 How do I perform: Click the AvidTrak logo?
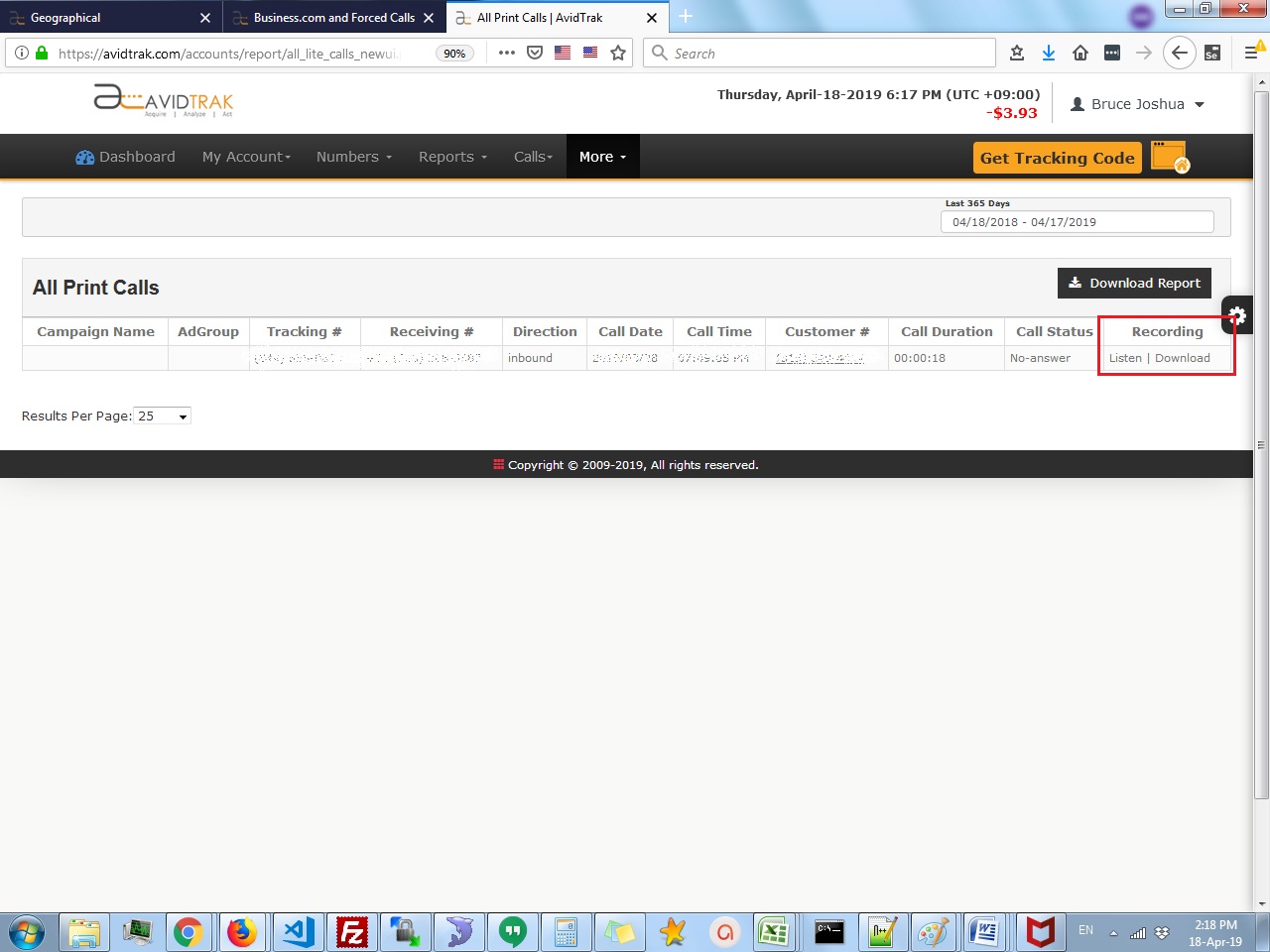coord(164,100)
